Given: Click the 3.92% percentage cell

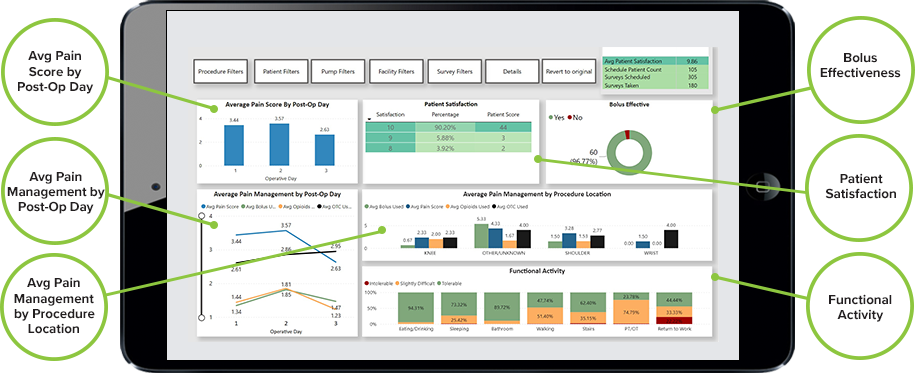Looking at the screenshot, I should pyautogui.click(x=444, y=148).
